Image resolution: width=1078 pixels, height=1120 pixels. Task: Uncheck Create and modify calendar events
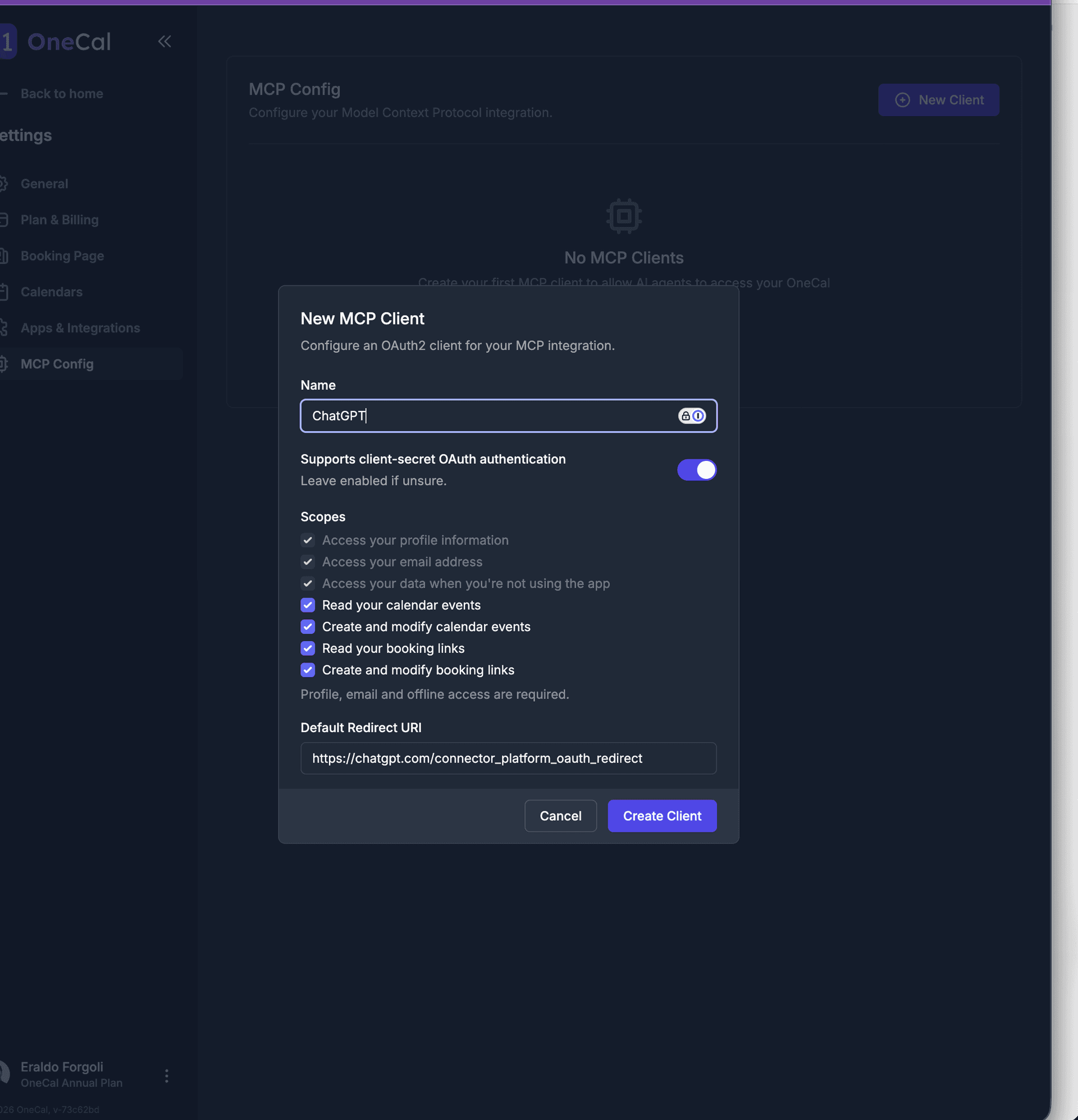coord(308,627)
